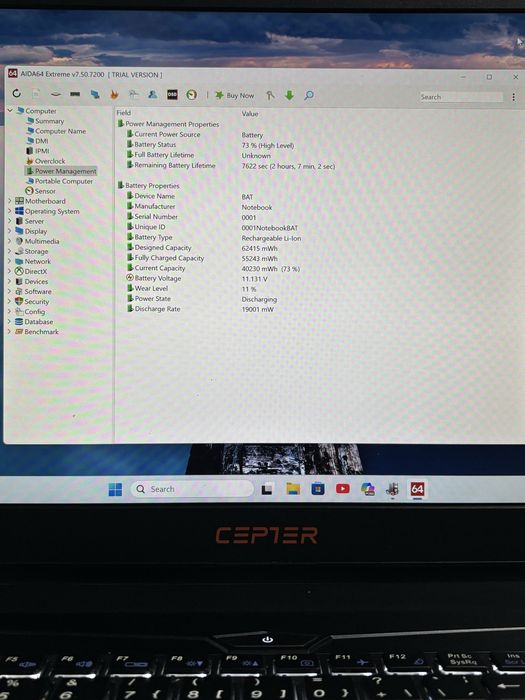The width and height of the screenshot is (525, 700).
Task: Launch the Disk Benchmark toolbar icon
Action: (56, 94)
